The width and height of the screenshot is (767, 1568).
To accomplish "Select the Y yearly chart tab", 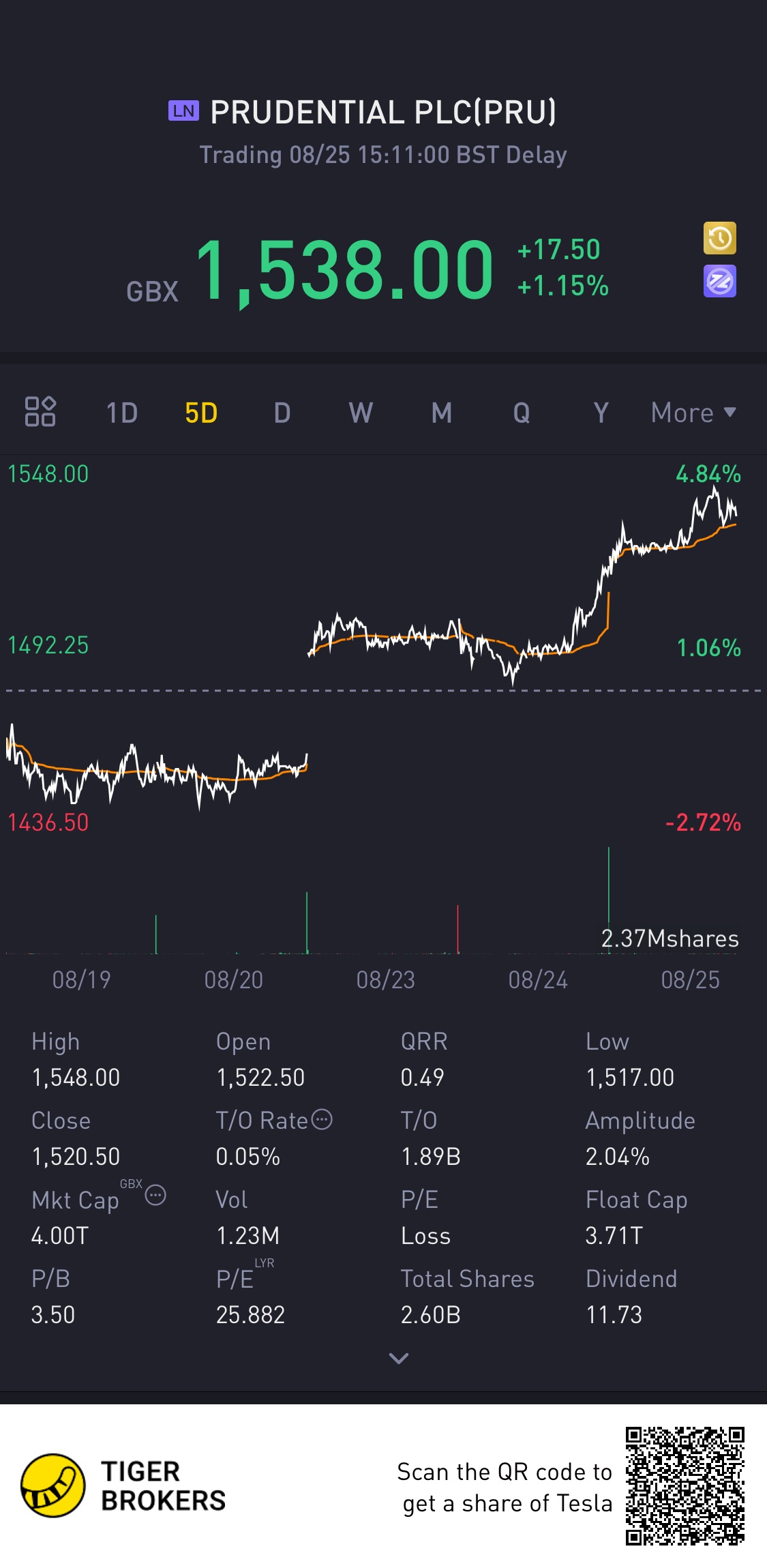I will [x=601, y=413].
